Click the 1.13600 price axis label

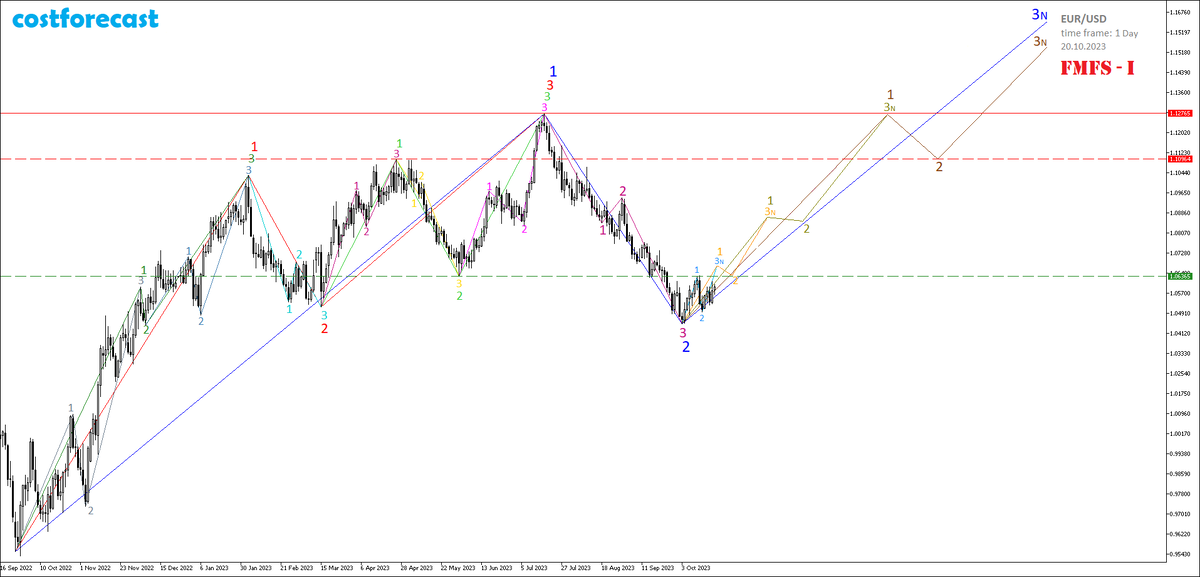[x=1180, y=92]
